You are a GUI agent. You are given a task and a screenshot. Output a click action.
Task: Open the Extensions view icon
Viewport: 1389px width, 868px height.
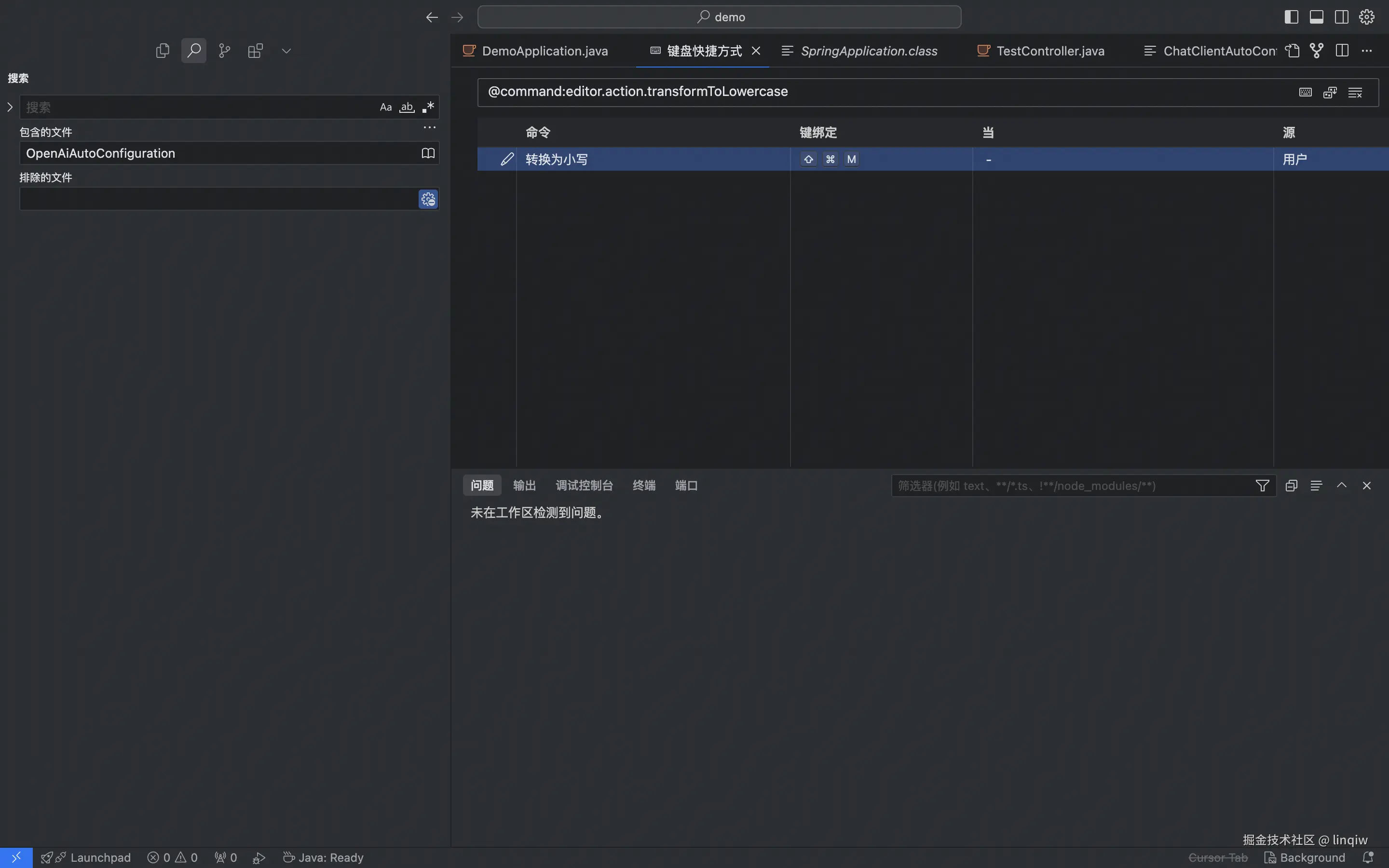pyautogui.click(x=256, y=51)
